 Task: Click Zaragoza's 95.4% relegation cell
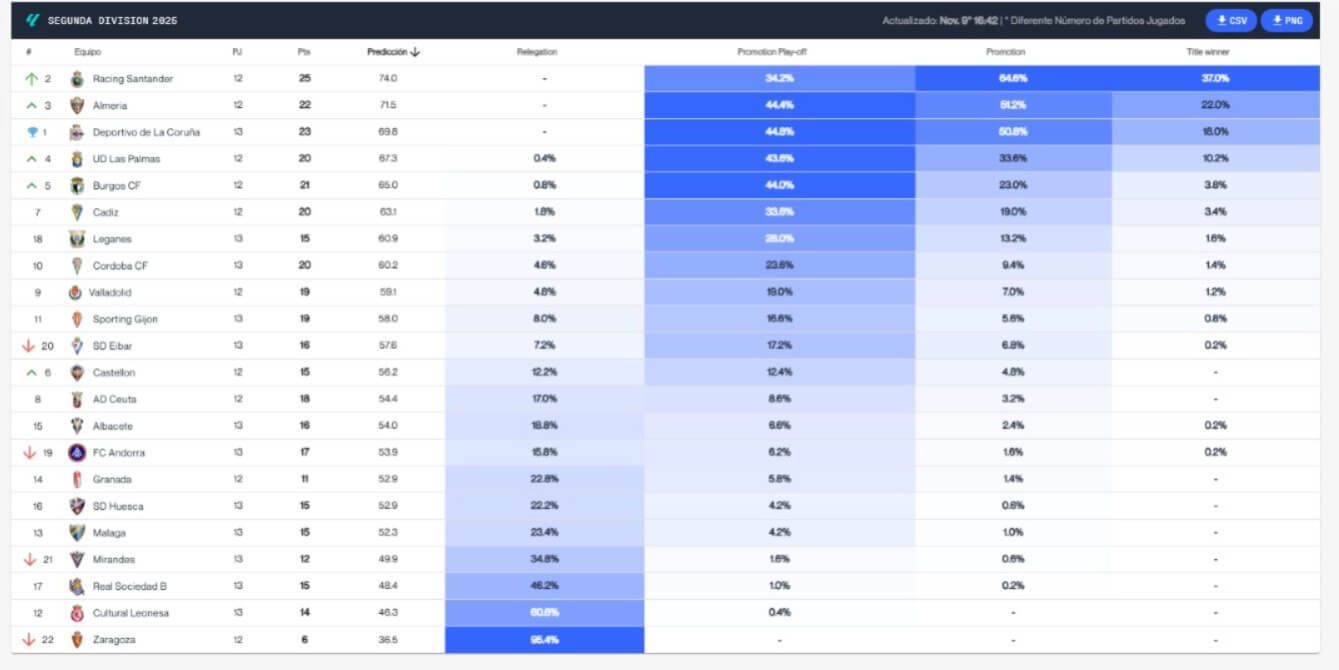[545, 639]
